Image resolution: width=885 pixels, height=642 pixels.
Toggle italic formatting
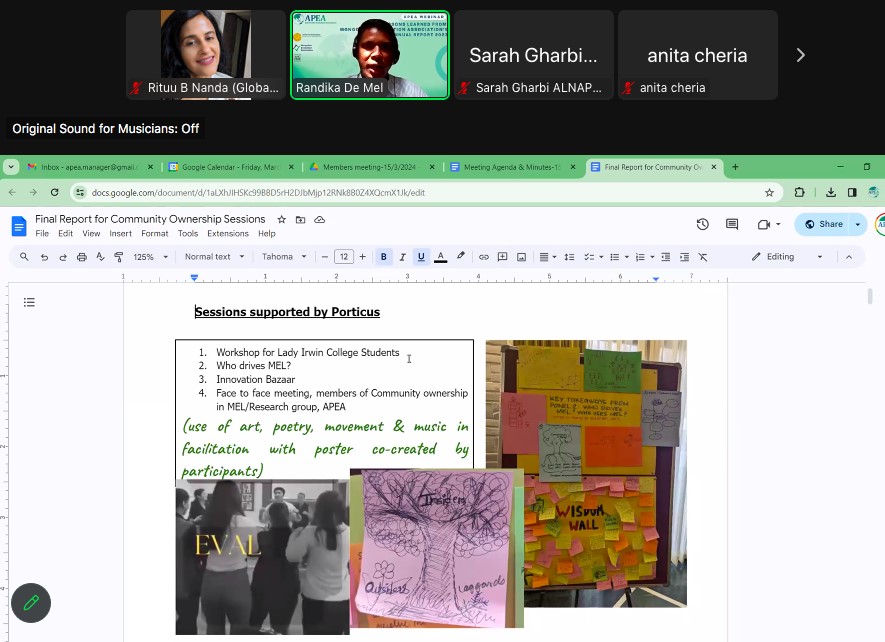pyautogui.click(x=402, y=257)
